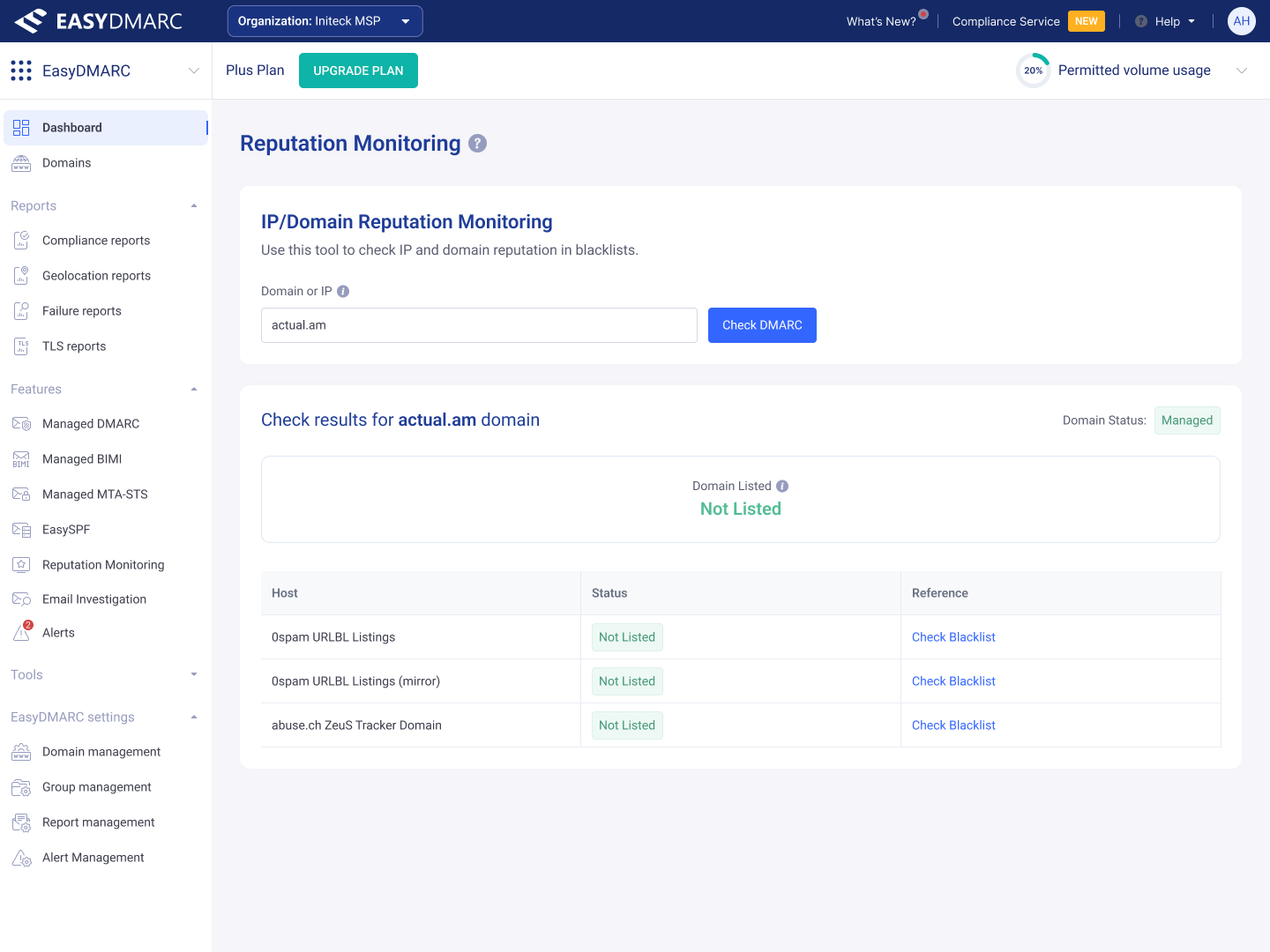The image size is (1270, 952).
Task: Click the info icon next to Domain Listed
Action: pyautogui.click(x=782, y=487)
